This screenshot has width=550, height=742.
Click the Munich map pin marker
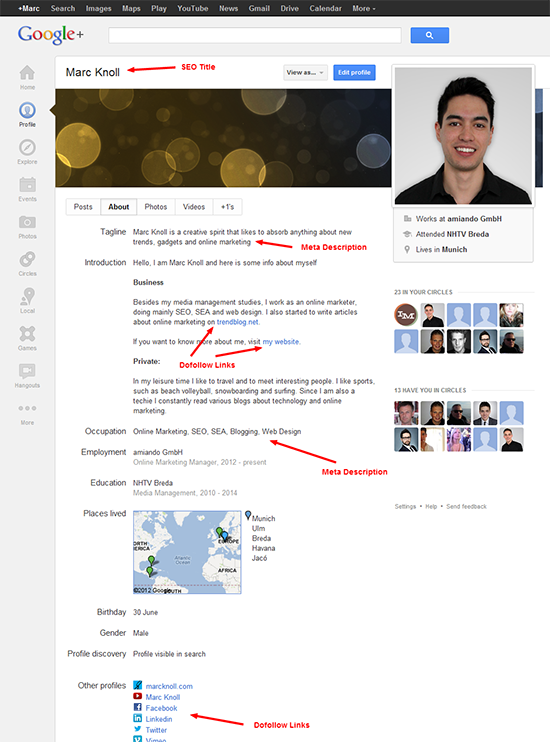coord(248,515)
